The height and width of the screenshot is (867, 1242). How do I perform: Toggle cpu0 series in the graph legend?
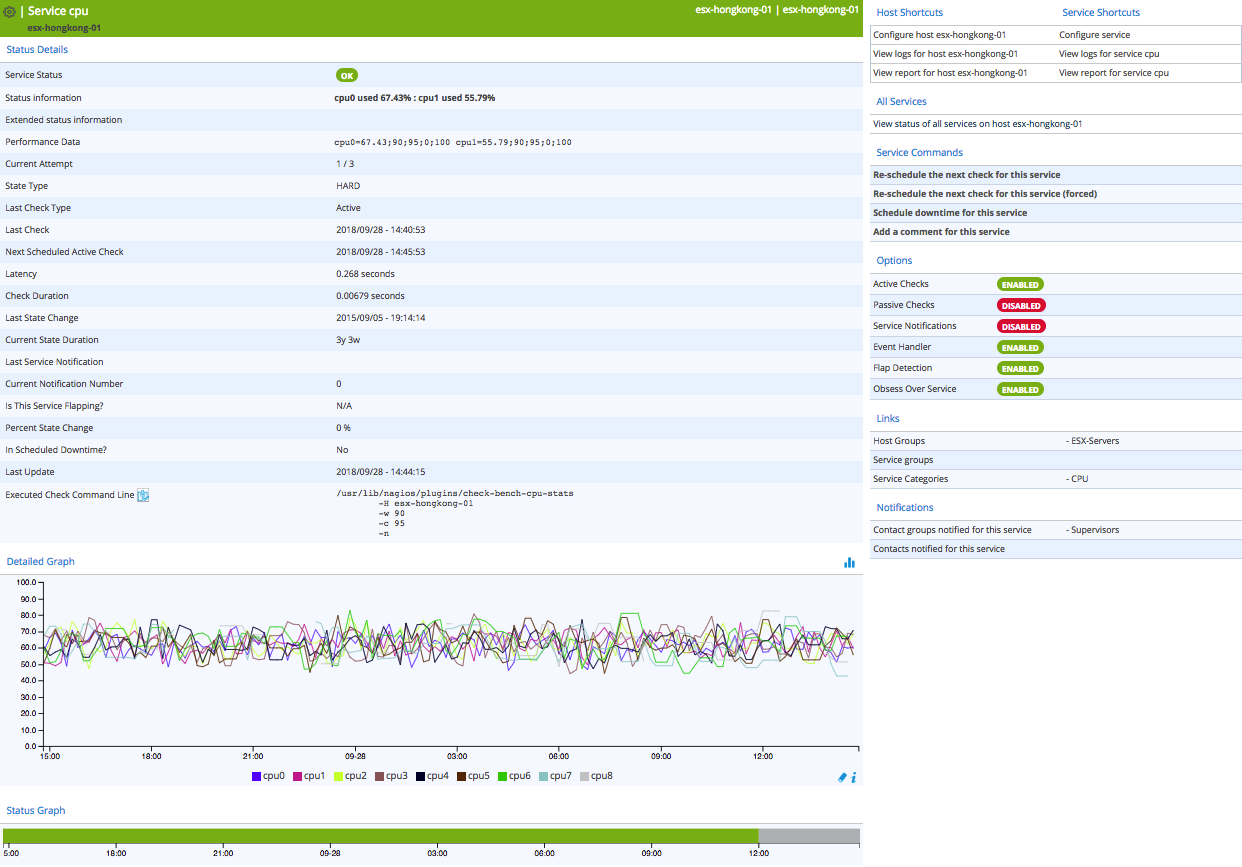point(268,776)
